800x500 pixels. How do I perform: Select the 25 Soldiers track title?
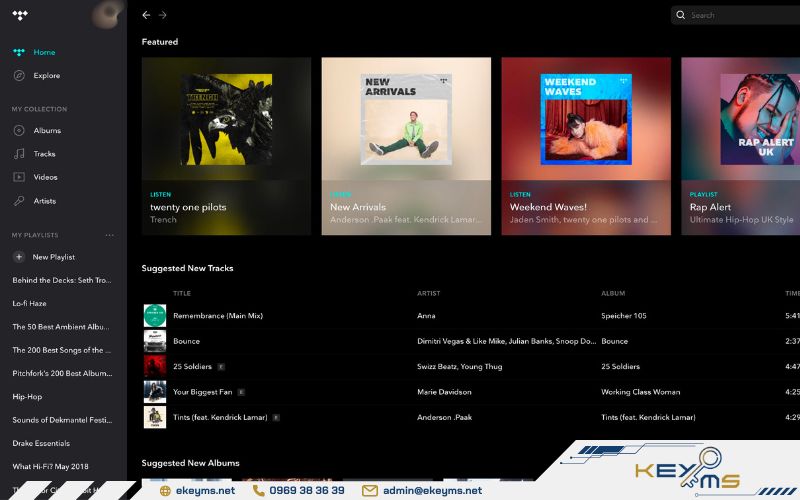[192, 366]
